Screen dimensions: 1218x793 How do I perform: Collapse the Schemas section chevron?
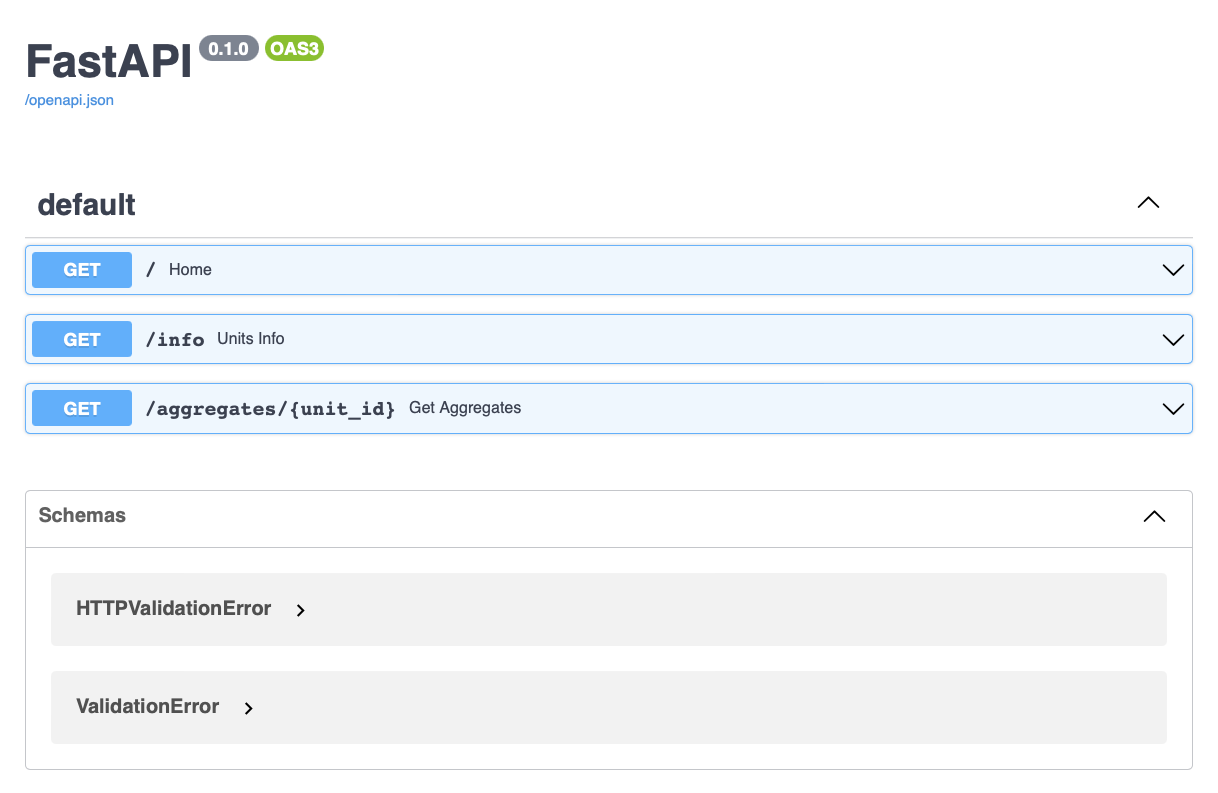click(1154, 517)
